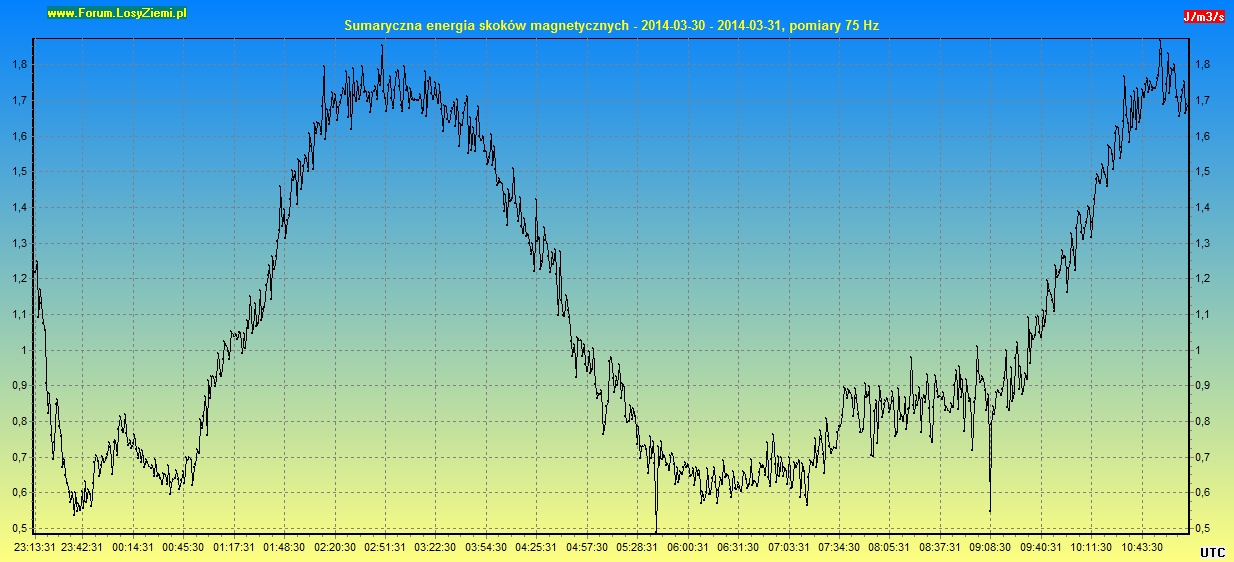Click the 03:22:30 time axis label
The image size is (1234, 562).
(x=435, y=547)
